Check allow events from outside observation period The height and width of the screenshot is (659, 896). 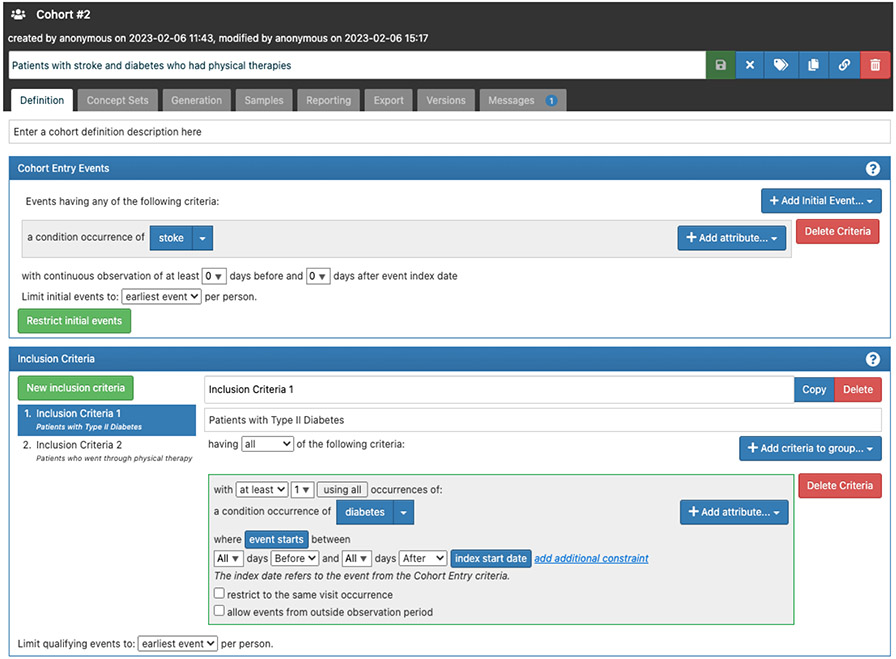(x=220, y=611)
